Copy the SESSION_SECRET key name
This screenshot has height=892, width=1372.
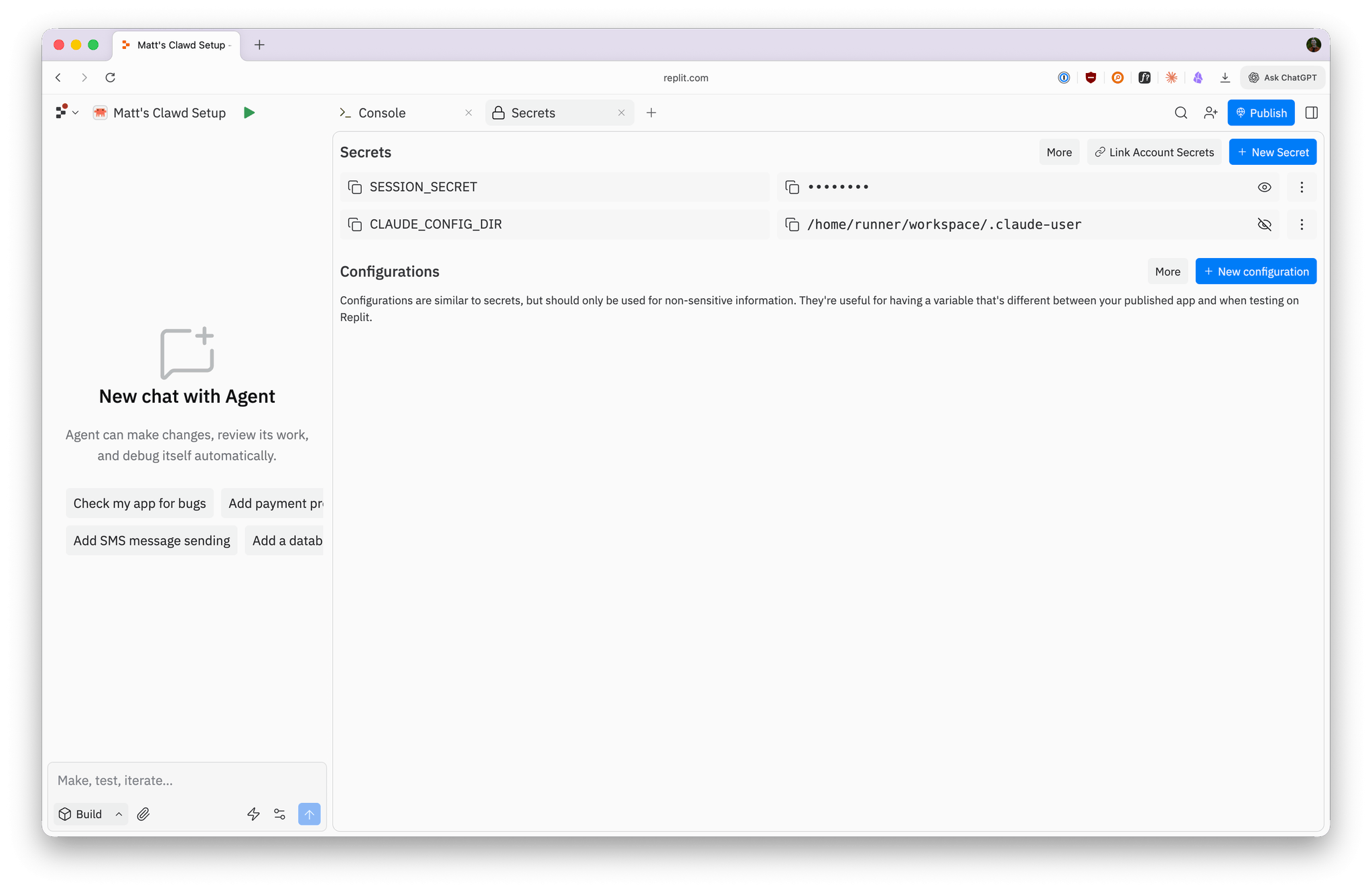[355, 187]
